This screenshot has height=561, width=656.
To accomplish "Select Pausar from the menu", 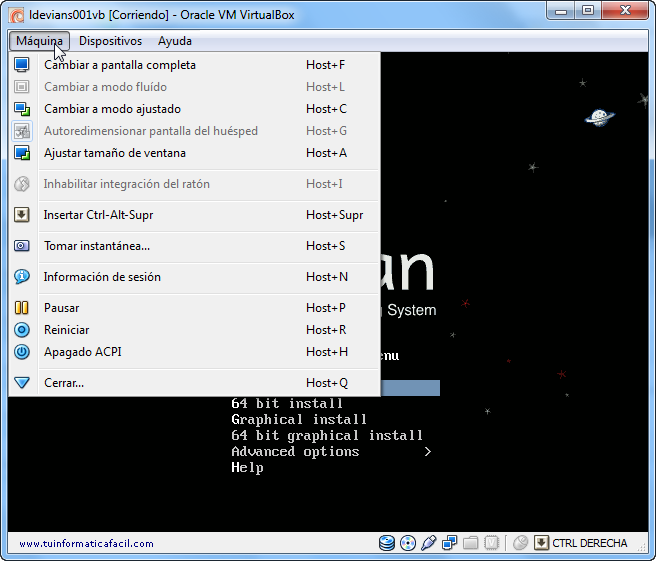I will [x=195, y=308].
